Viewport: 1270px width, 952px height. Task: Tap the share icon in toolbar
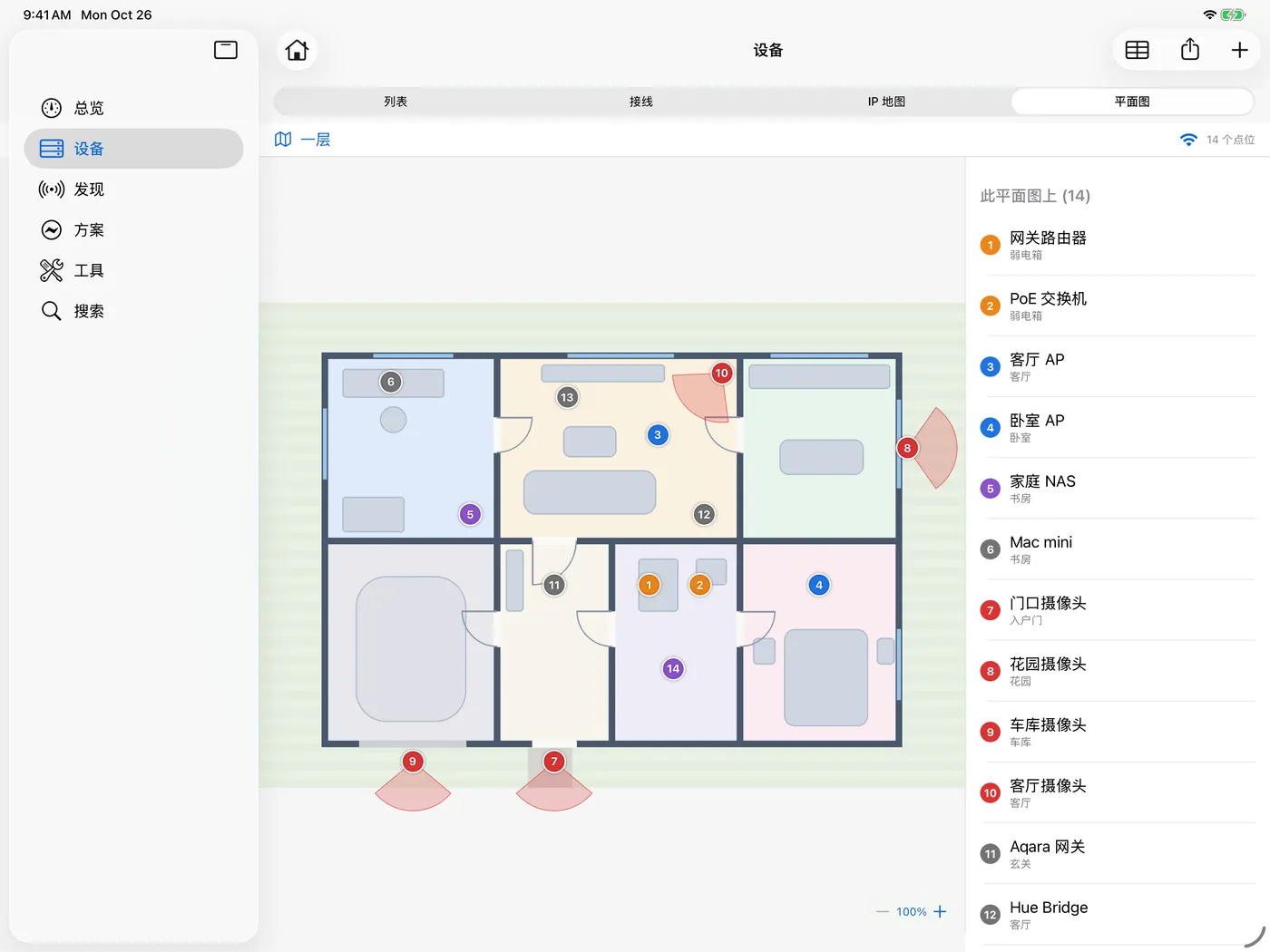[x=1190, y=50]
